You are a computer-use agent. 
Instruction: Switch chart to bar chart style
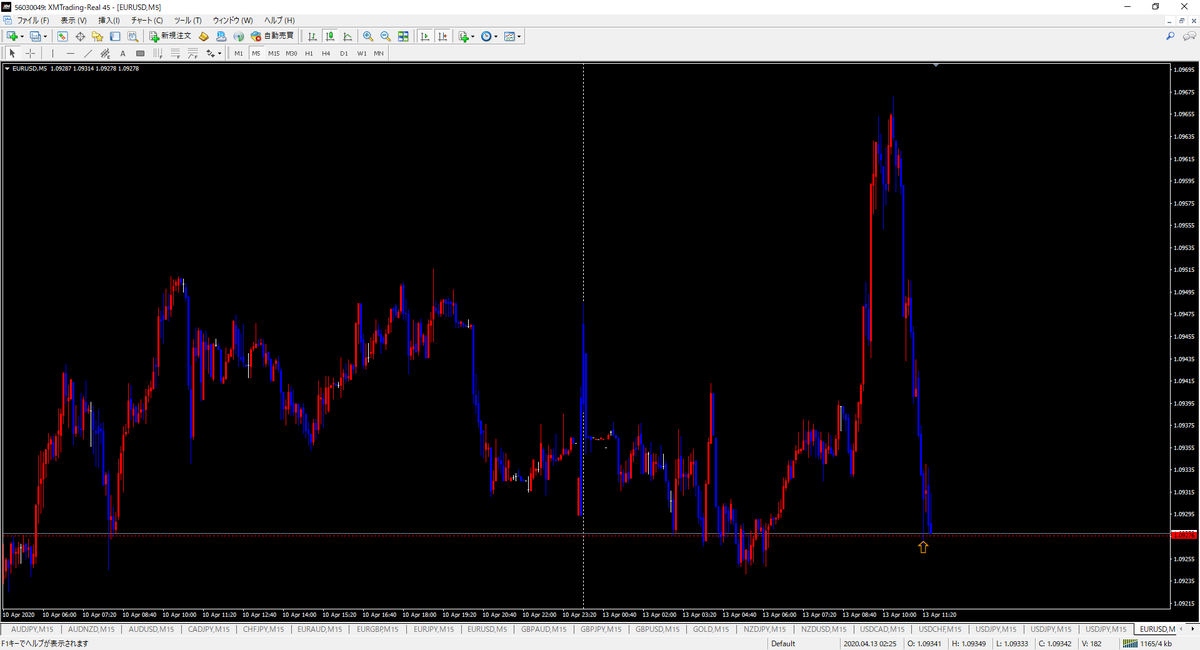(x=312, y=36)
